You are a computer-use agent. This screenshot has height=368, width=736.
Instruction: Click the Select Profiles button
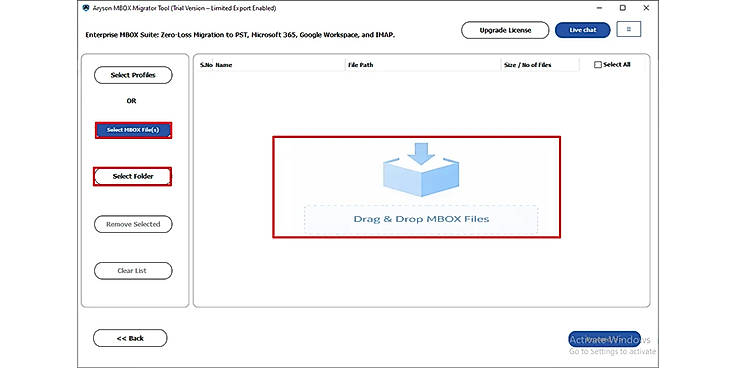[x=133, y=75]
